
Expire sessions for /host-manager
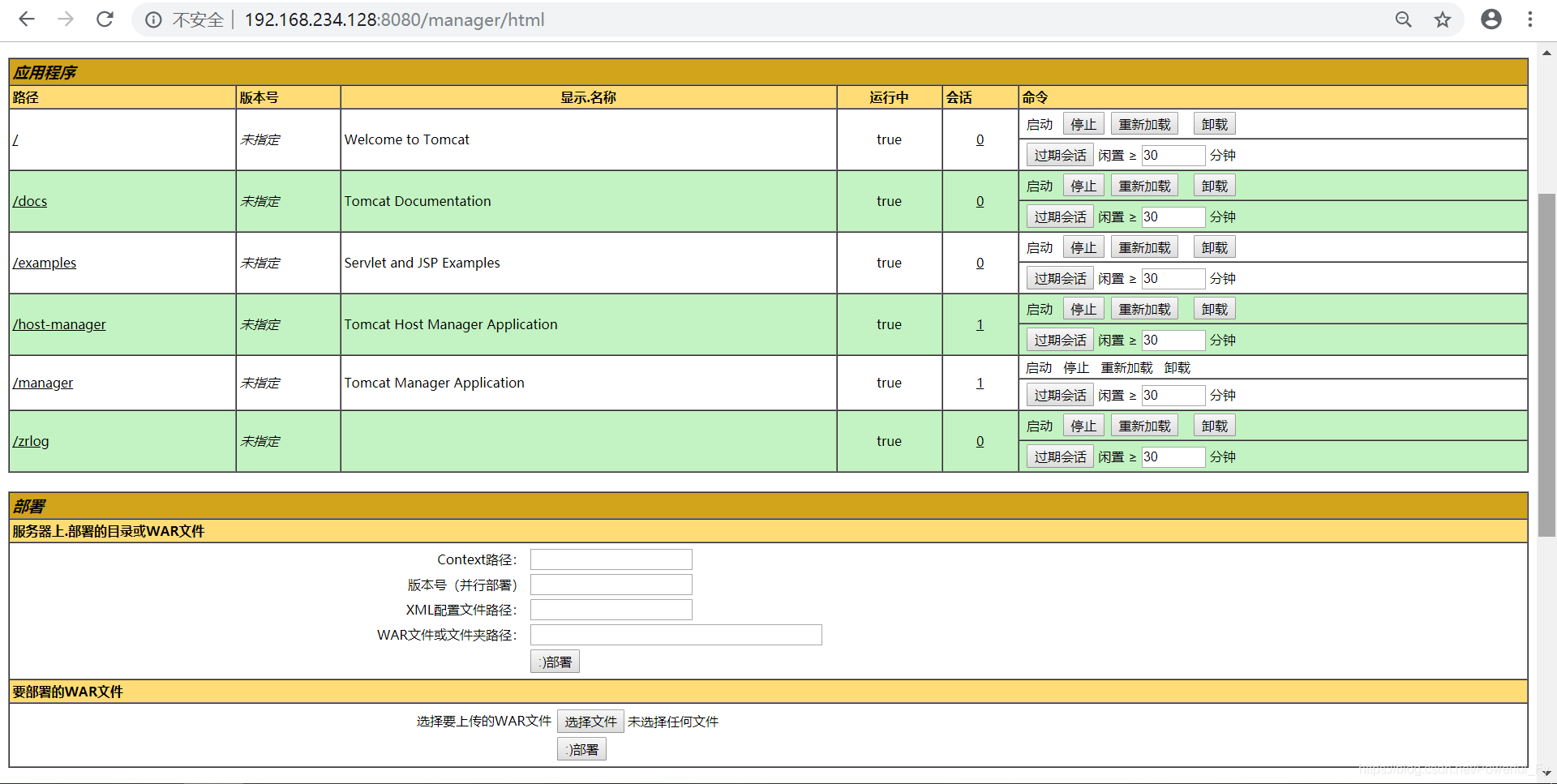(x=1060, y=340)
